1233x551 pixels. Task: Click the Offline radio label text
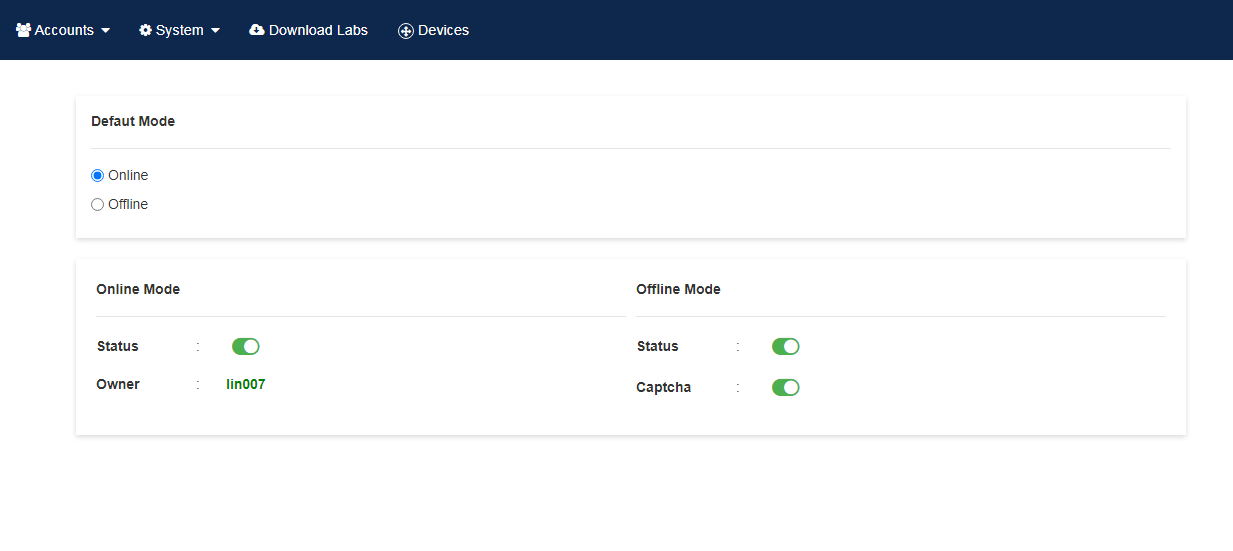(128, 204)
